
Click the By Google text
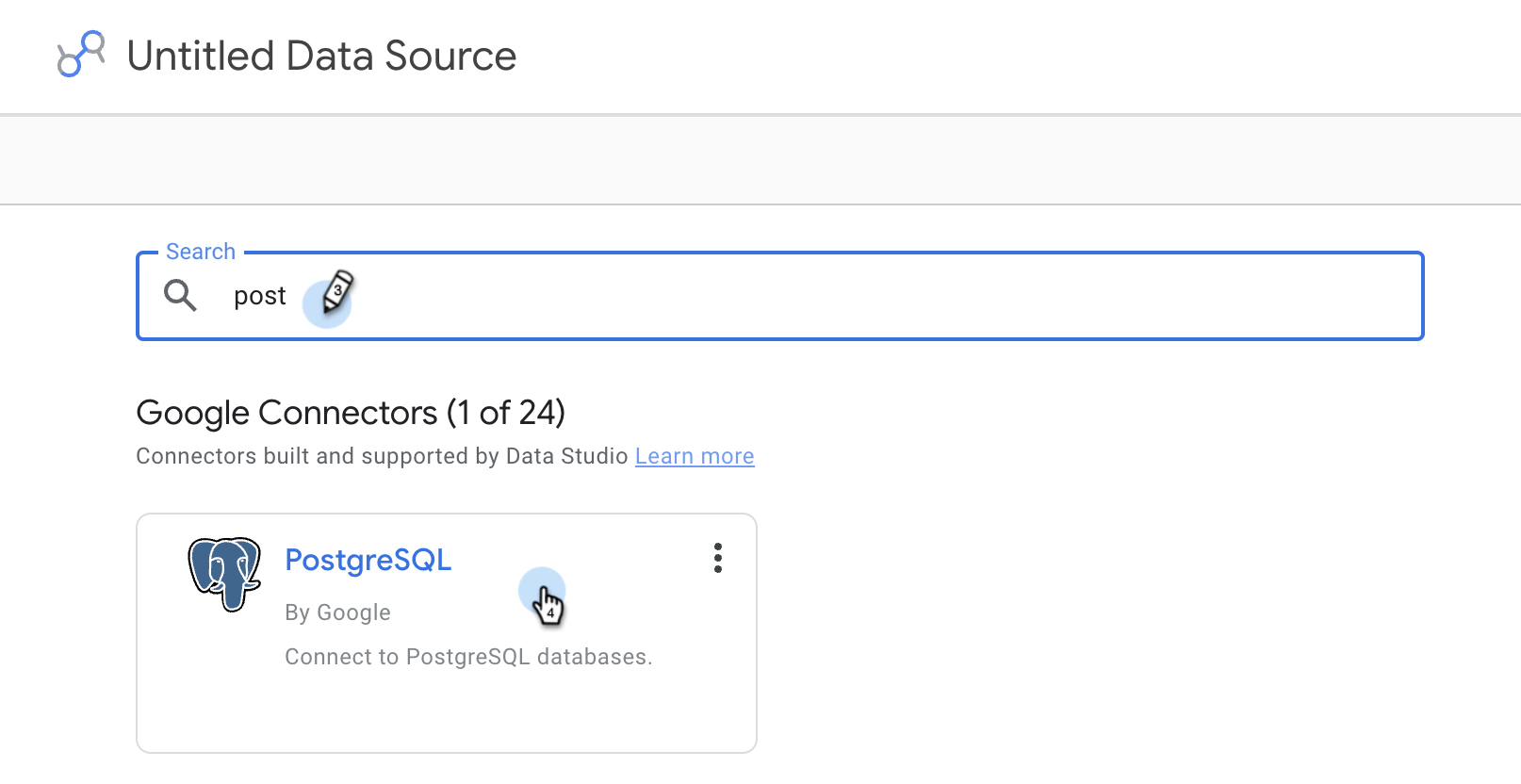coord(337,612)
